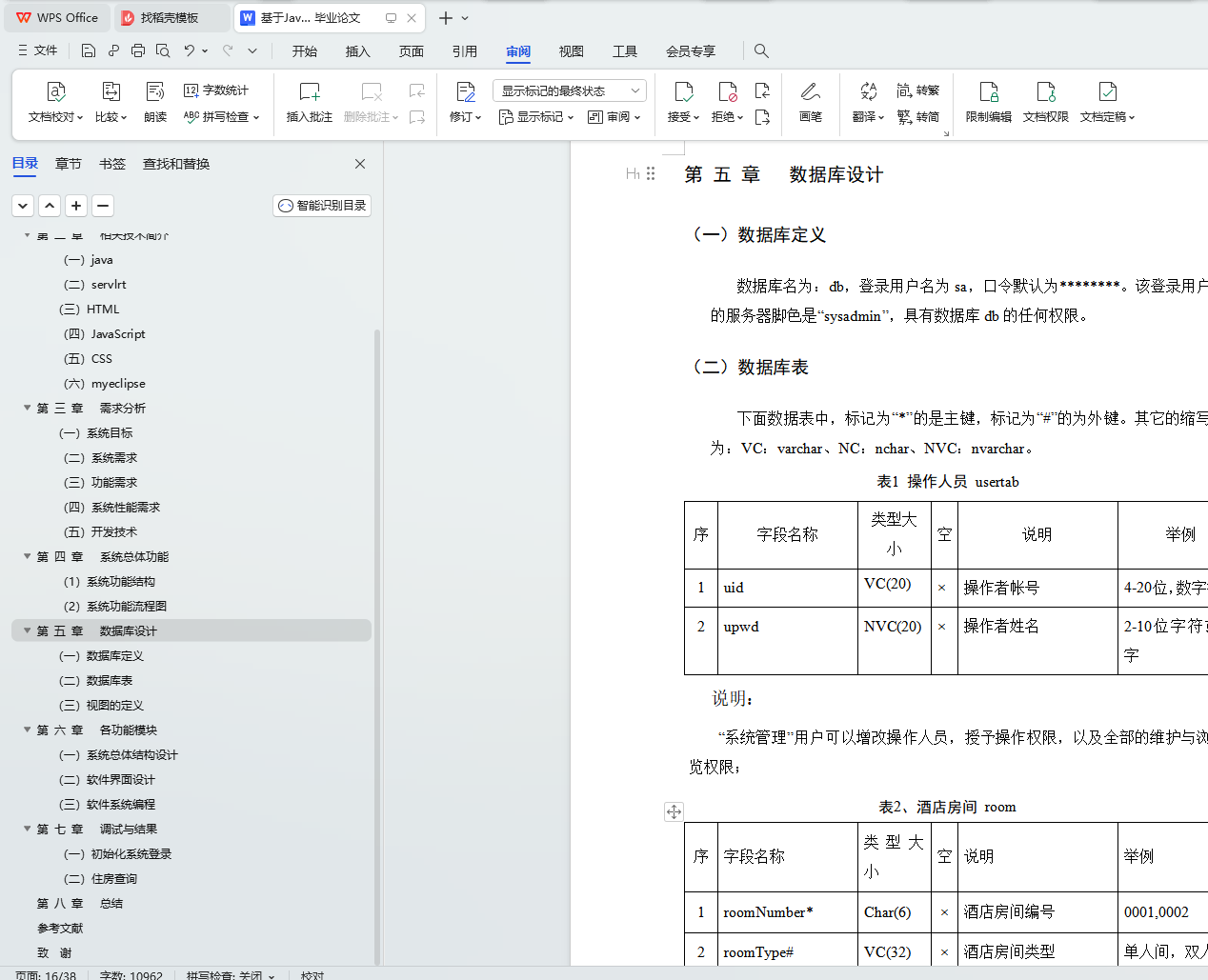Click the outline pane vertical scrollbar
The image size is (1208, 980).
pos(377,648)
